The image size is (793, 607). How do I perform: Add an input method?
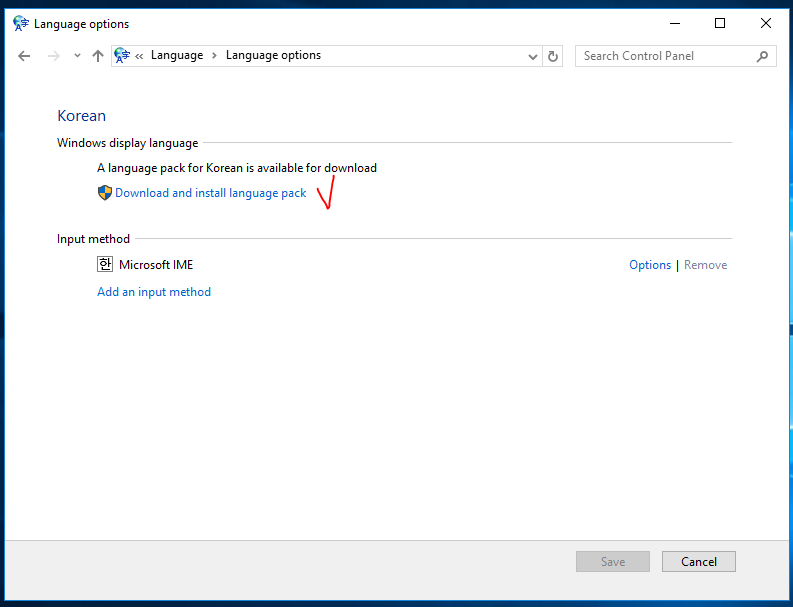tap(154, 292)
